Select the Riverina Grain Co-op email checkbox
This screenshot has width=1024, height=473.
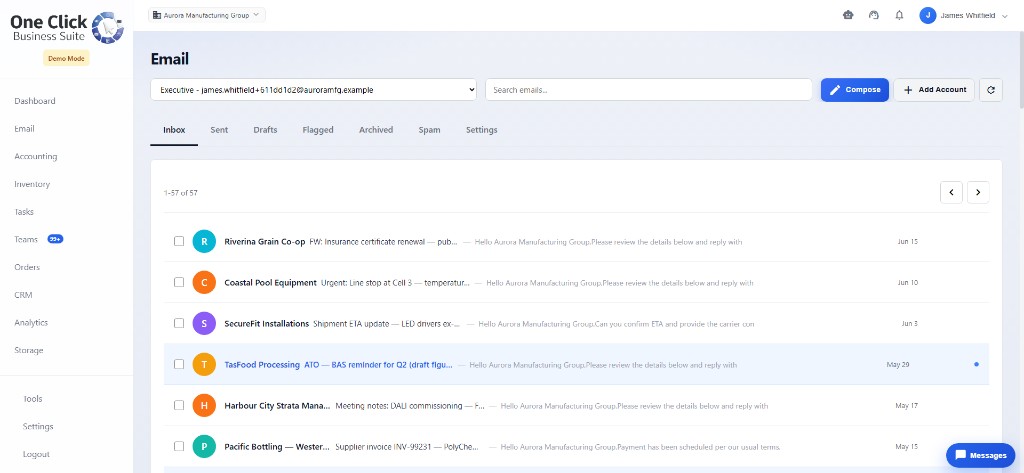click(179, 242)
